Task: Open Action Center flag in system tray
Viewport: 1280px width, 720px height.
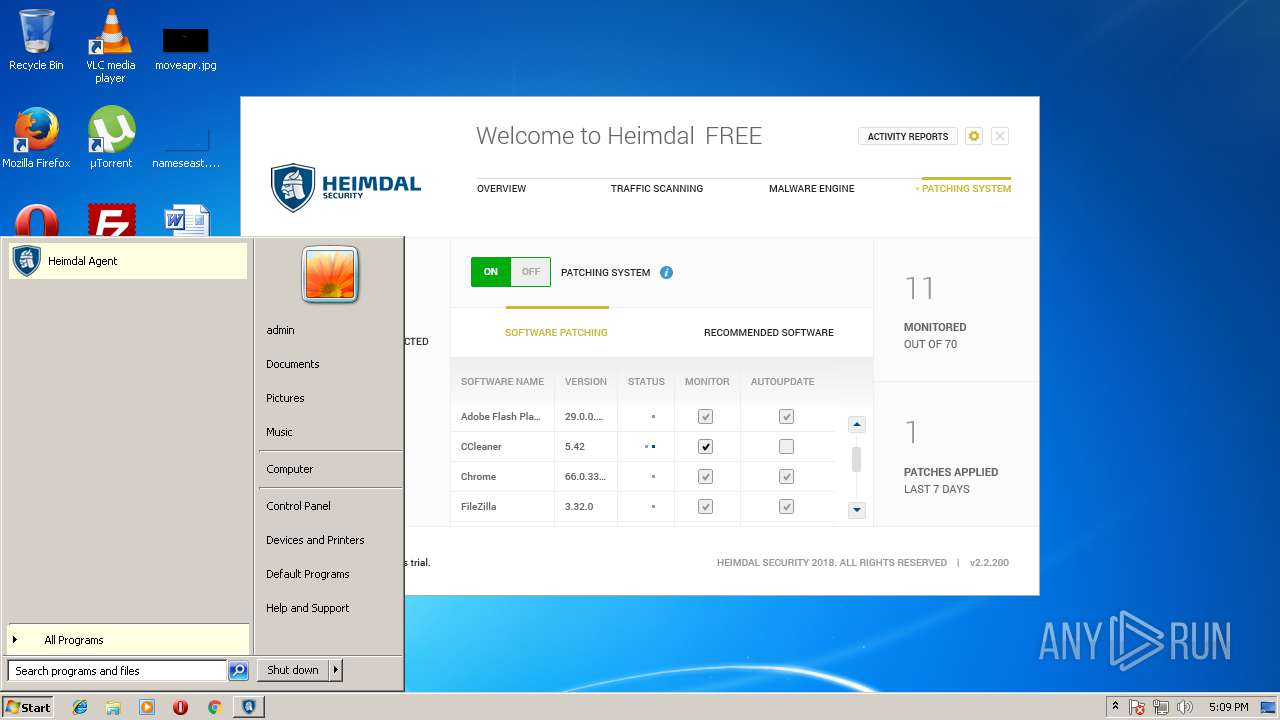Action: point(1137,707)
